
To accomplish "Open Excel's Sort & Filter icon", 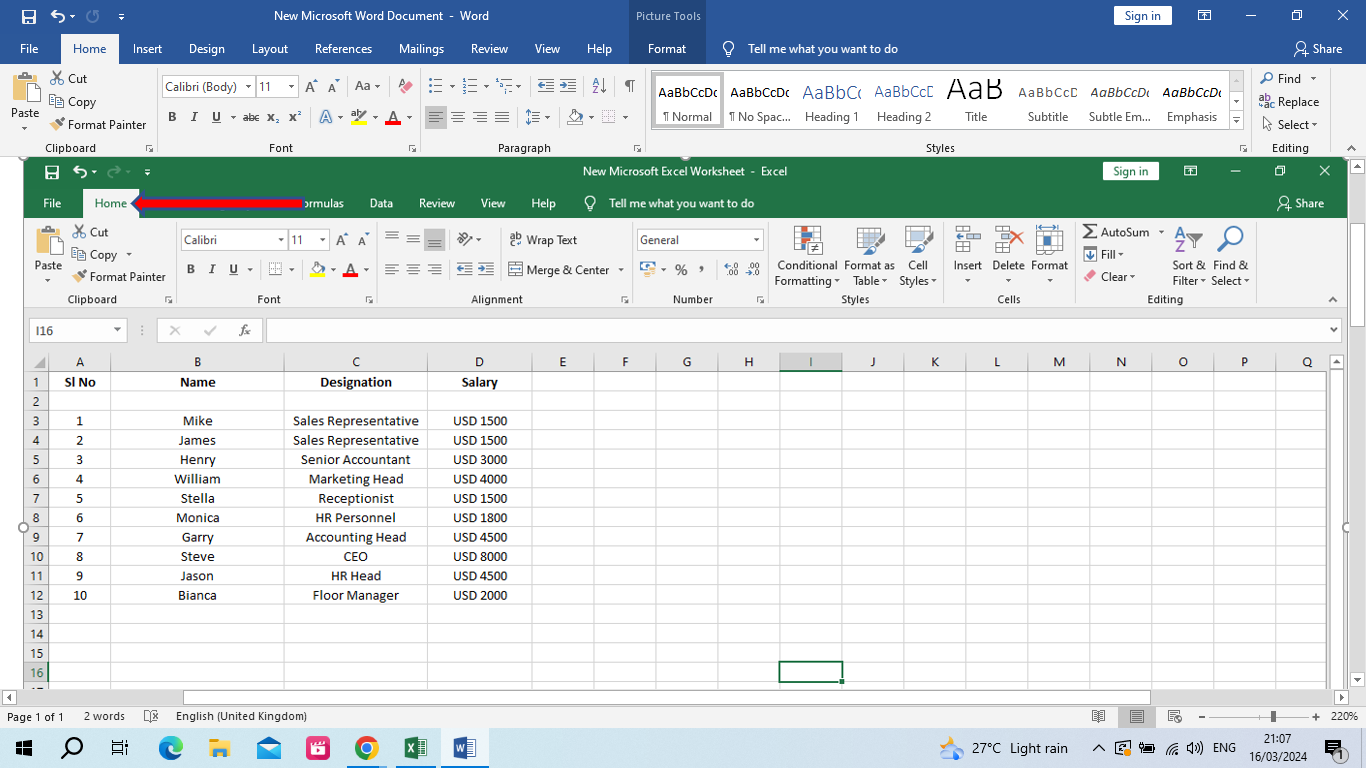I will [x=1188, y=241].
